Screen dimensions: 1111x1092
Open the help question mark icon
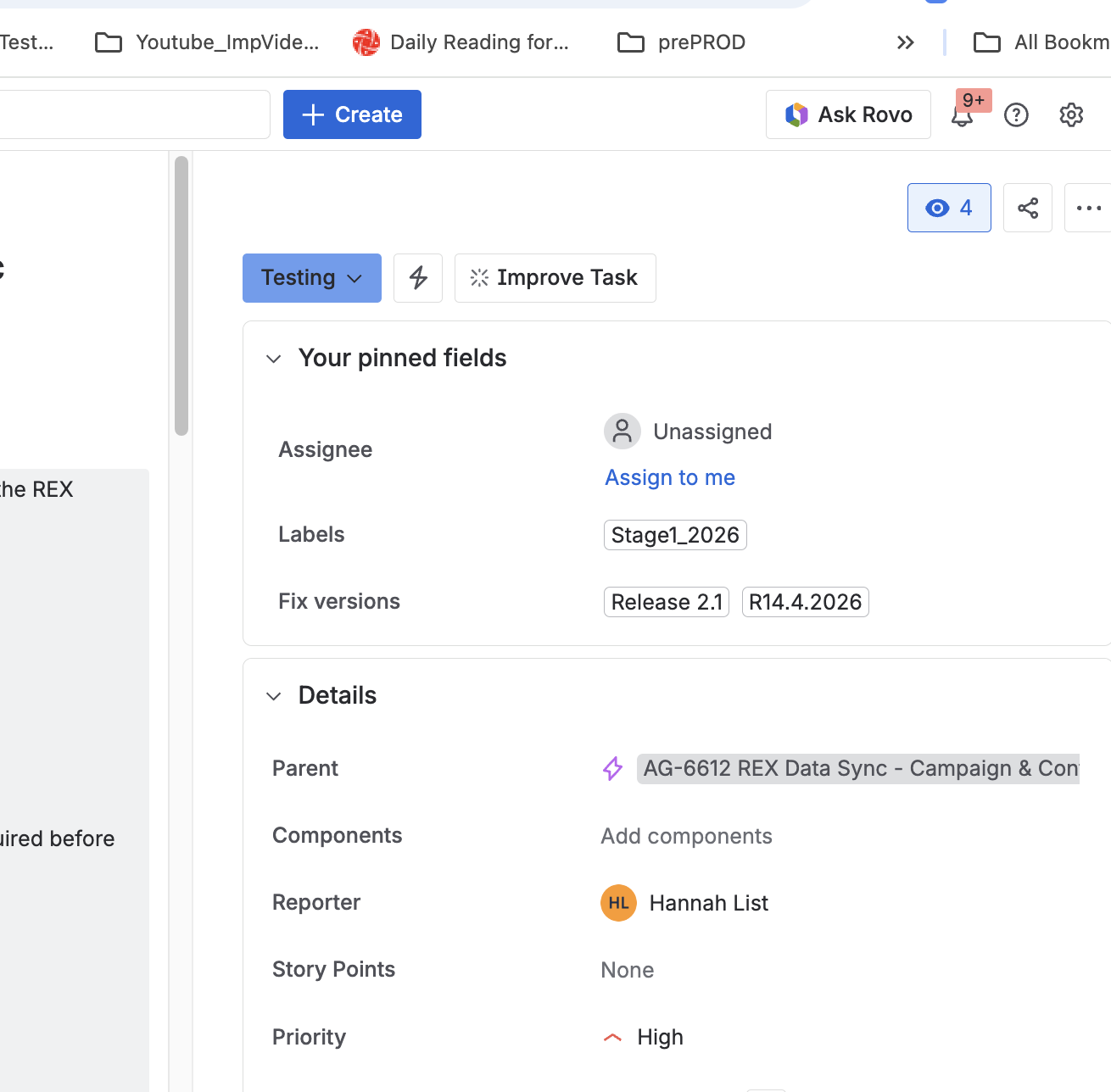(x=1016, y=115)
